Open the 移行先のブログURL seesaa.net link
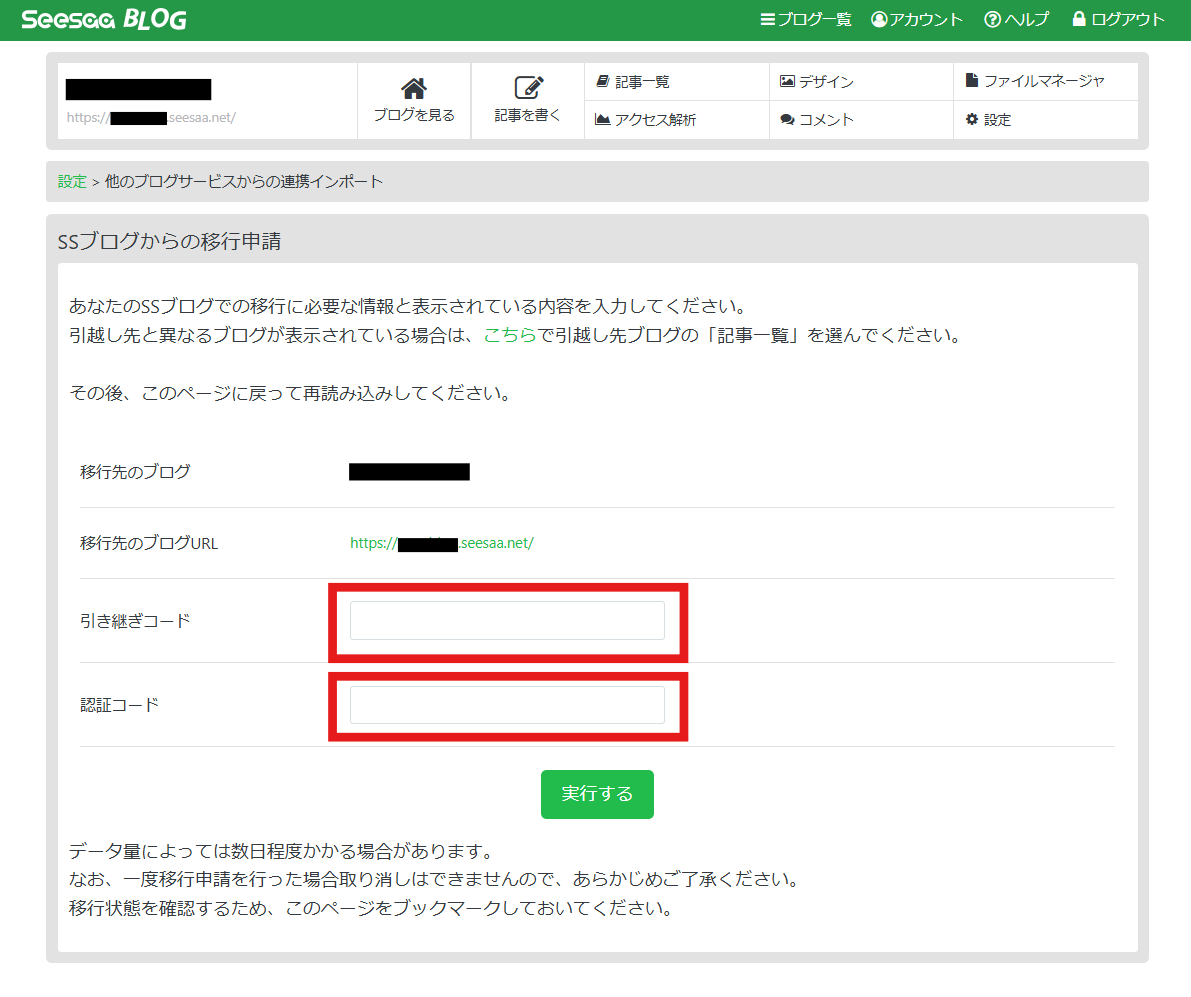 pos(441,543)
